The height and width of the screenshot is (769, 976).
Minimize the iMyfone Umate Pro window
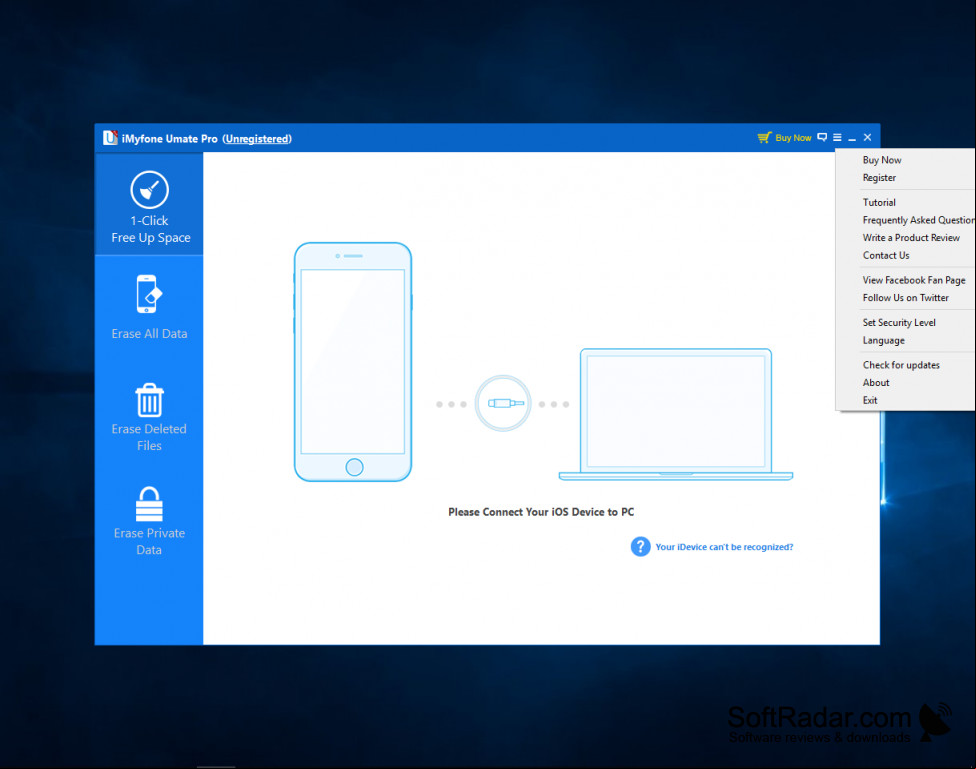click(x=852, y=138)
